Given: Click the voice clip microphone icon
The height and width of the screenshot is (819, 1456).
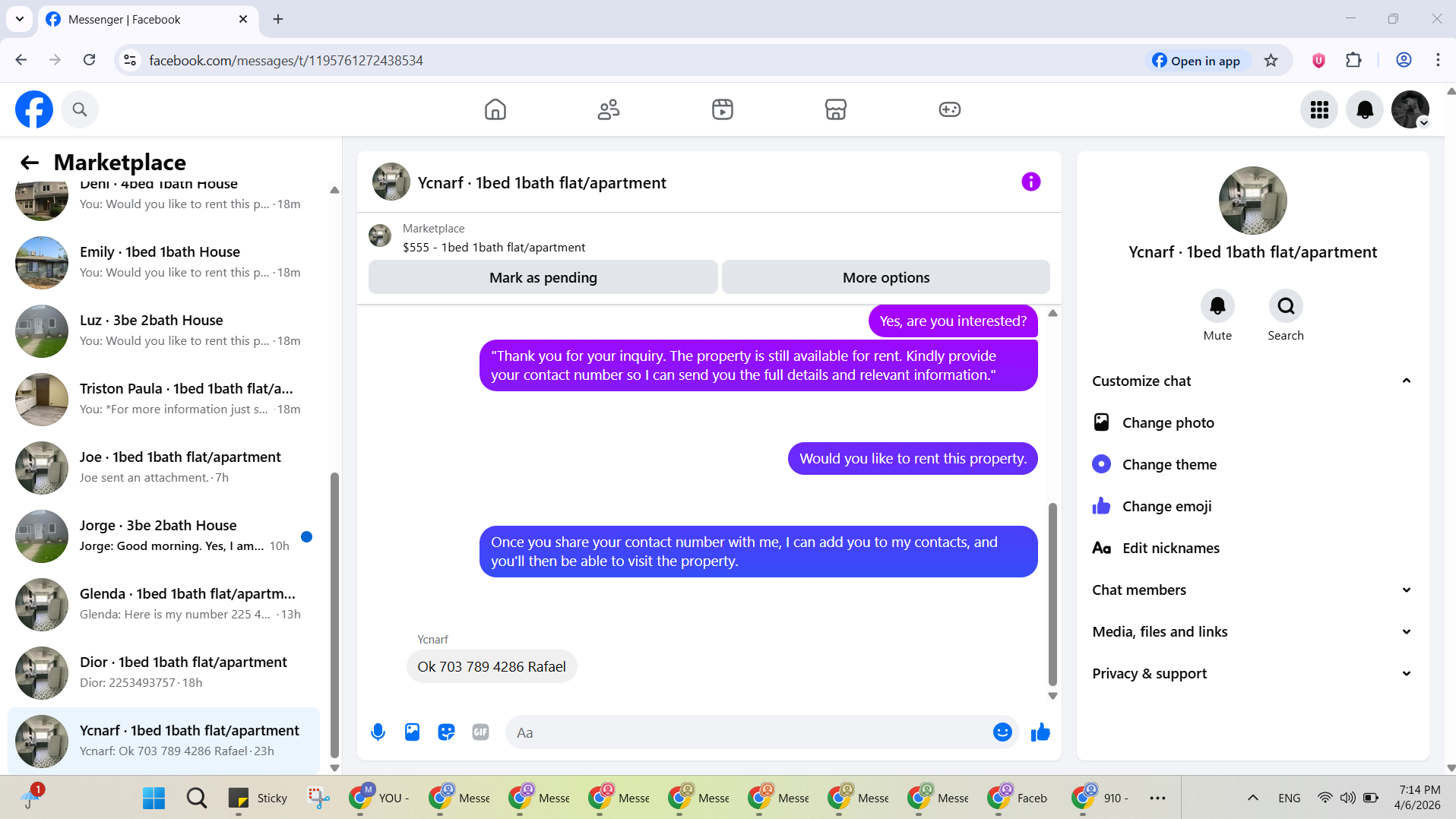Looking at the screenshot, I should [x=378, y=732].
